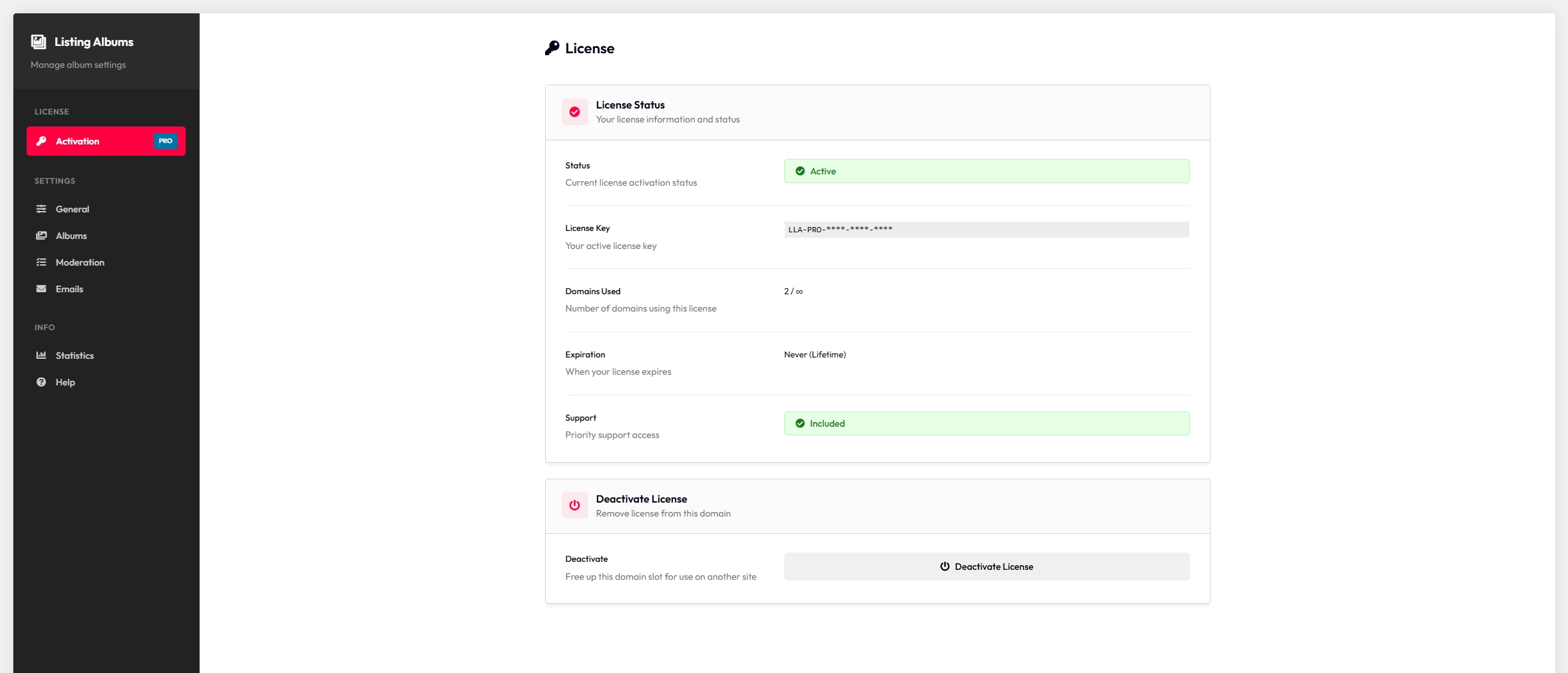
Task: Click the Included support badge
Action: pyautogui.click(x=986, y=423)
